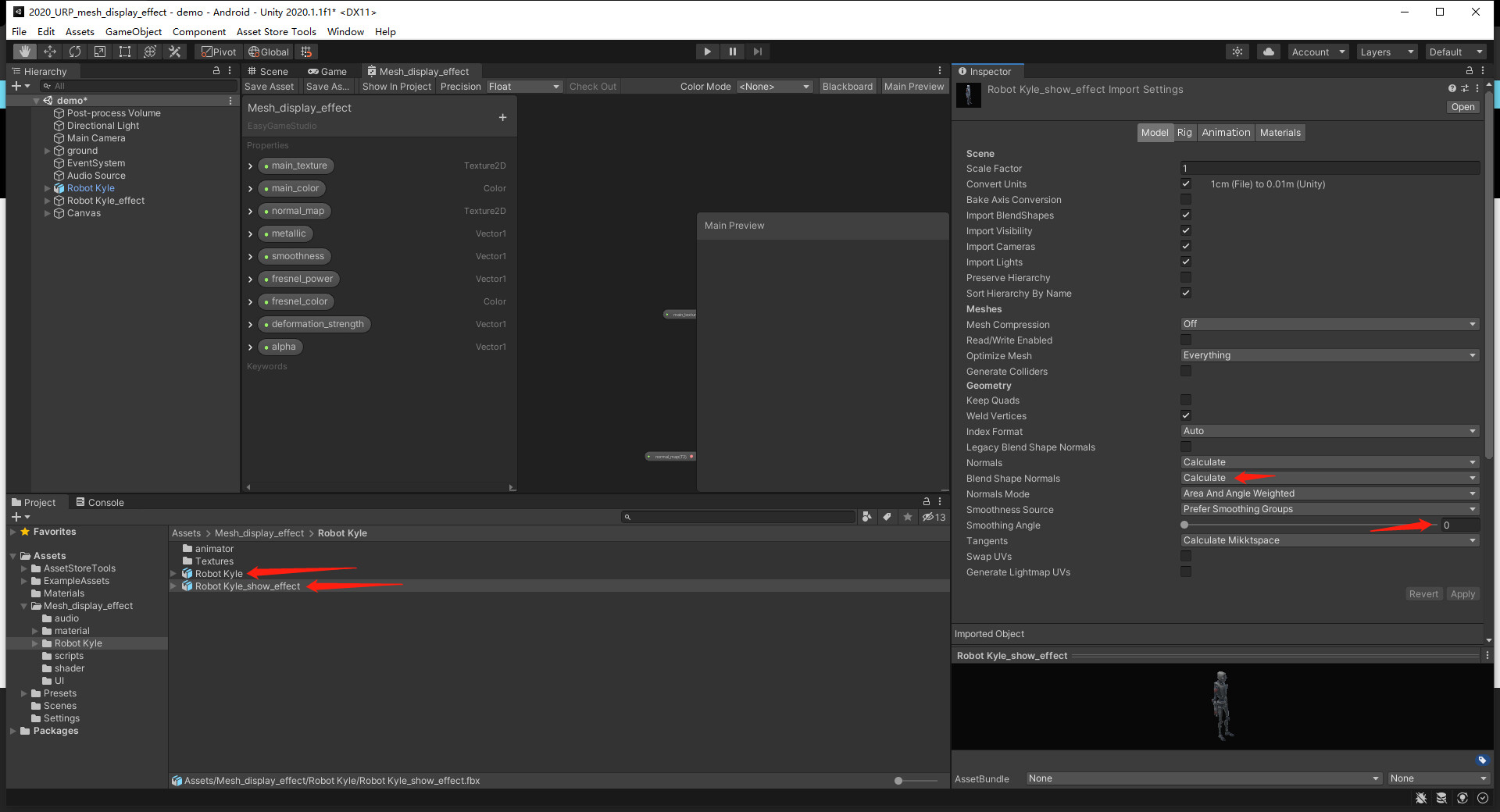Image resolution: width=1500 pixels, height=812 pixels.
Task: Click the favorites star in Project search bar
Action: tap(907, 516)
